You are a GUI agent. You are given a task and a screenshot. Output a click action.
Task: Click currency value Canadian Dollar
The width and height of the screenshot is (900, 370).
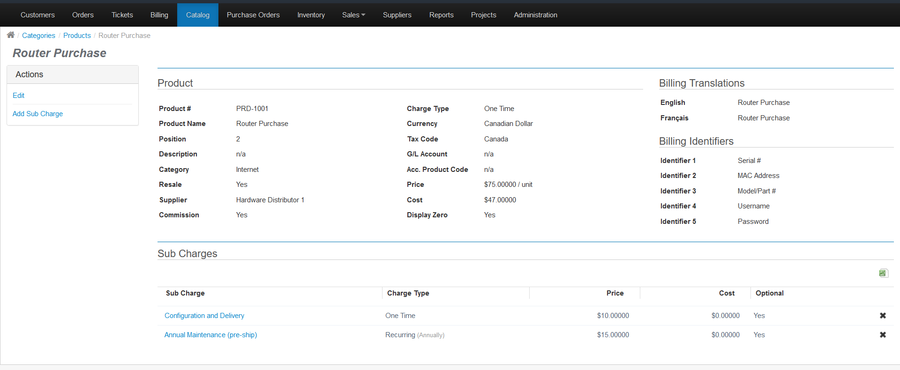[x=509, y=124]
